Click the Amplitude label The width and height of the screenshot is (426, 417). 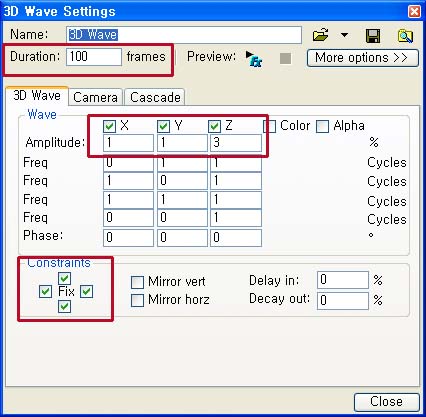55,143
